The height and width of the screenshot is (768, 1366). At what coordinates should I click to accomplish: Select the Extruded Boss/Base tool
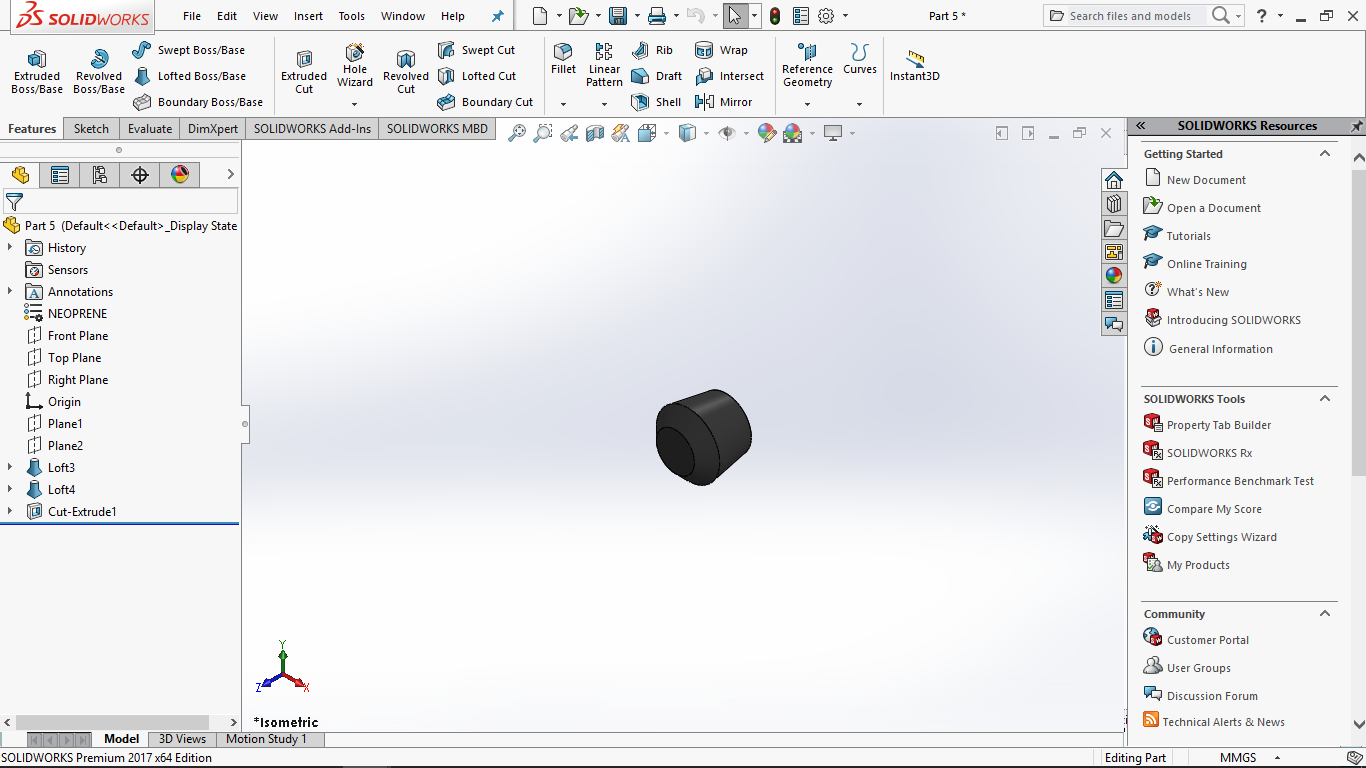click(x=37, y=72)
